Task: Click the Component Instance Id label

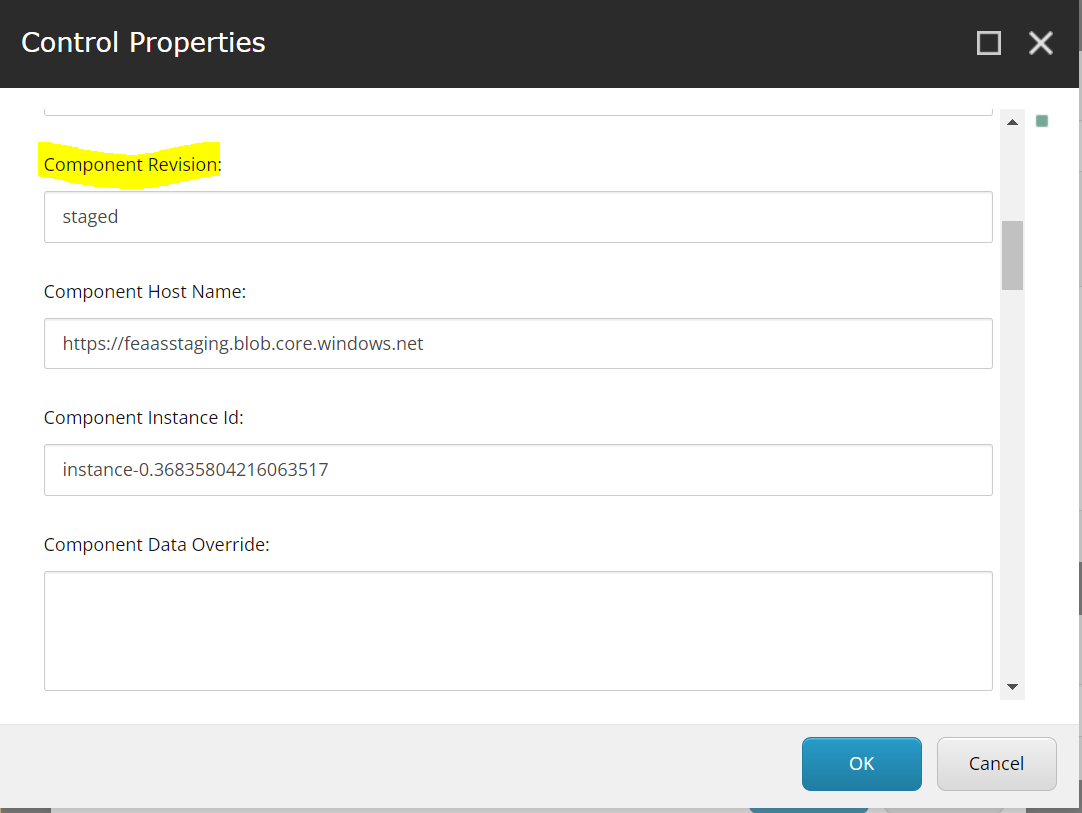Action: 144,418
